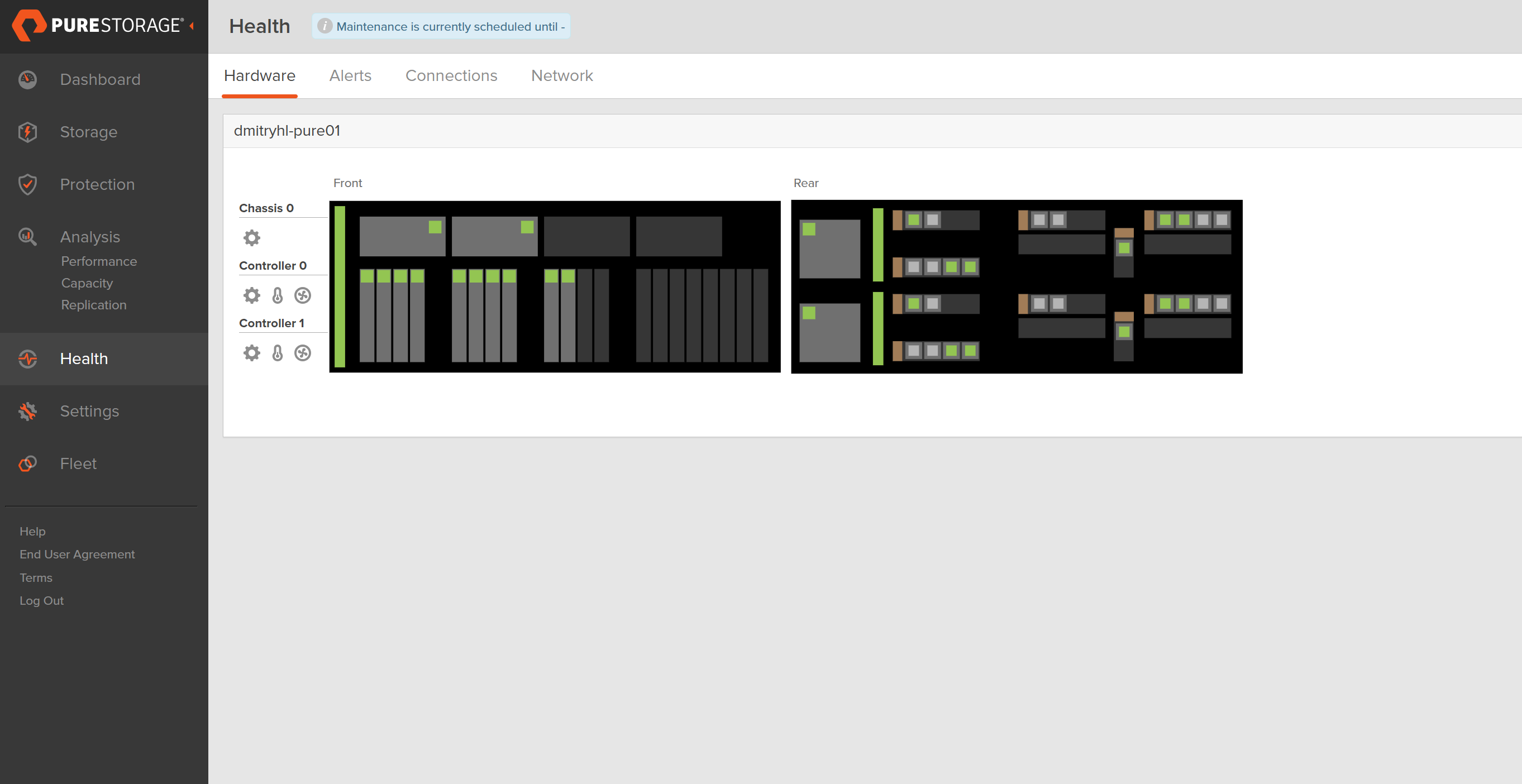Switch to the Connections tab
The image size is (1522, 784).
[x=451, y=75]
